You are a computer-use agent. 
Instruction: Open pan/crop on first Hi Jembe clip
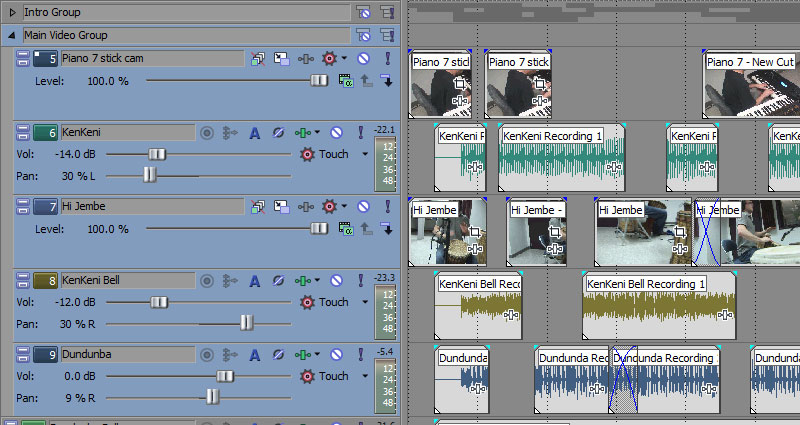click(x=474, y=232)
